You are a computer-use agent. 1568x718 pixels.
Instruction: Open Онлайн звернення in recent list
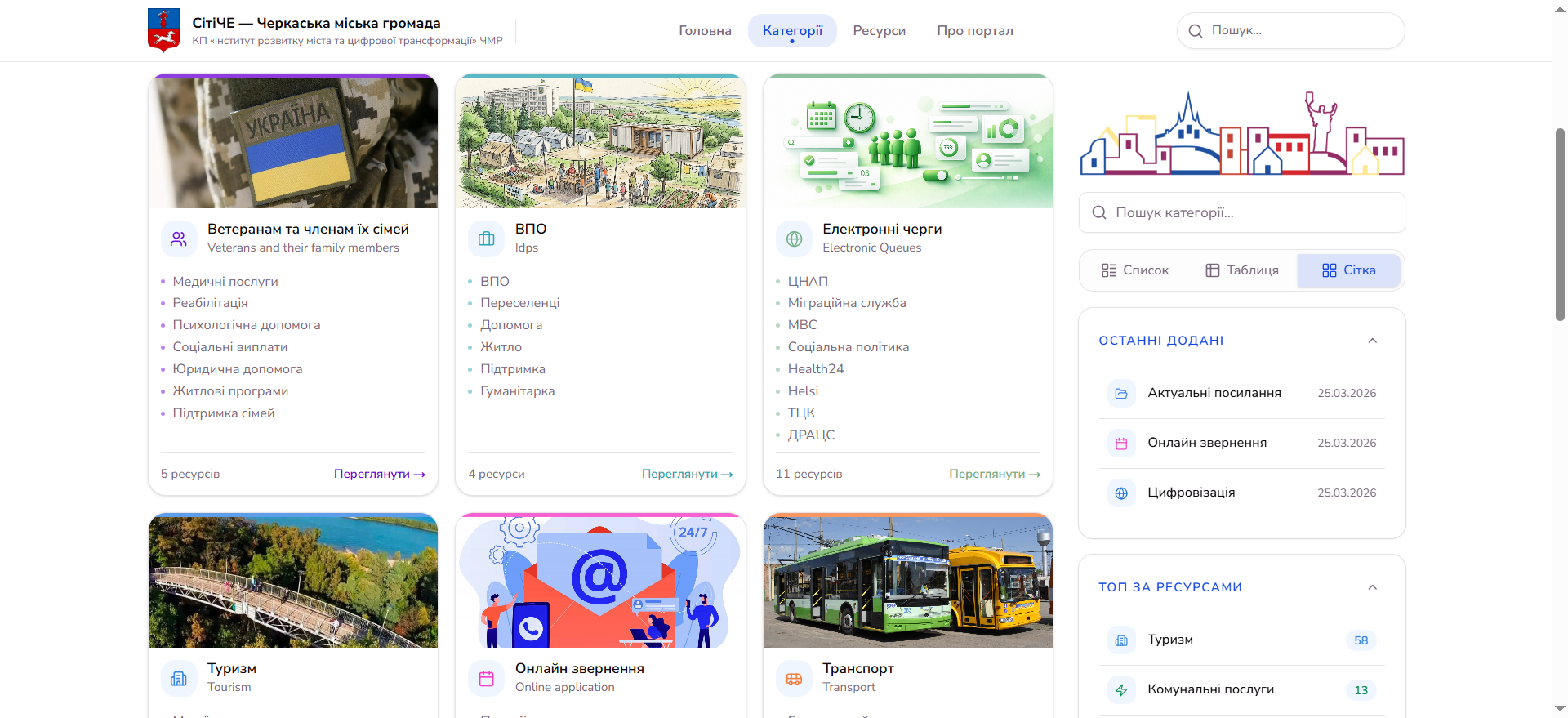[x=1242, y=443]
